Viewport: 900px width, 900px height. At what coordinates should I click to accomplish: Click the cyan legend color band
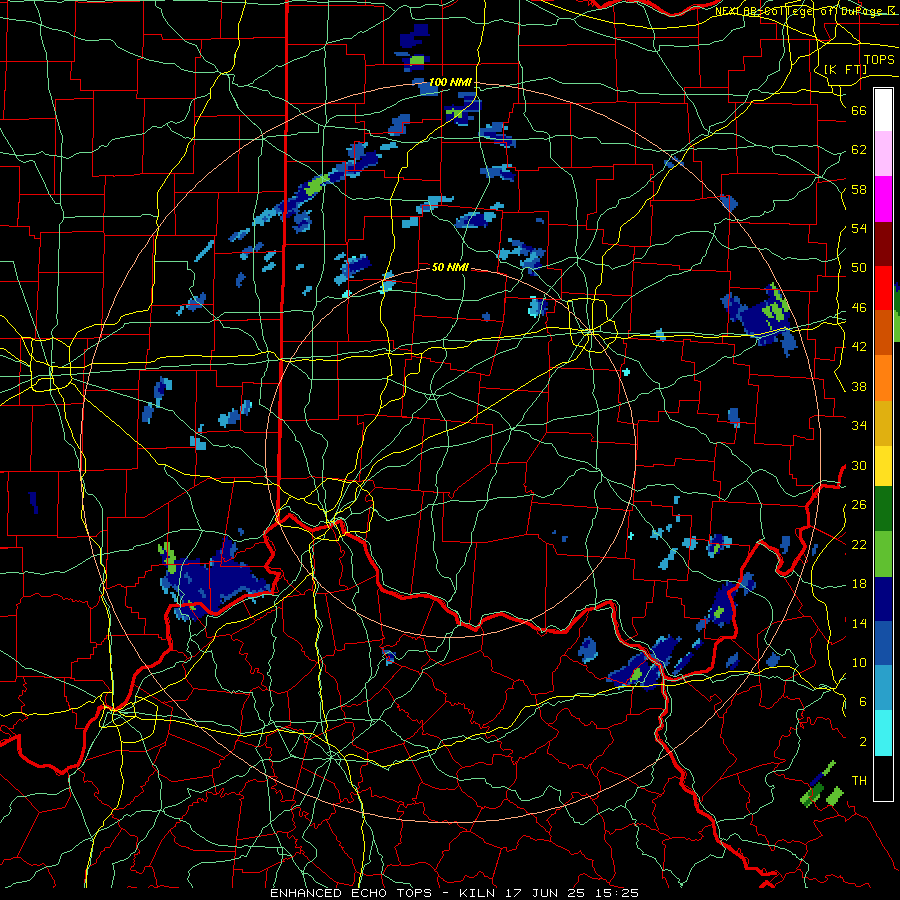(x=883, y=733)
